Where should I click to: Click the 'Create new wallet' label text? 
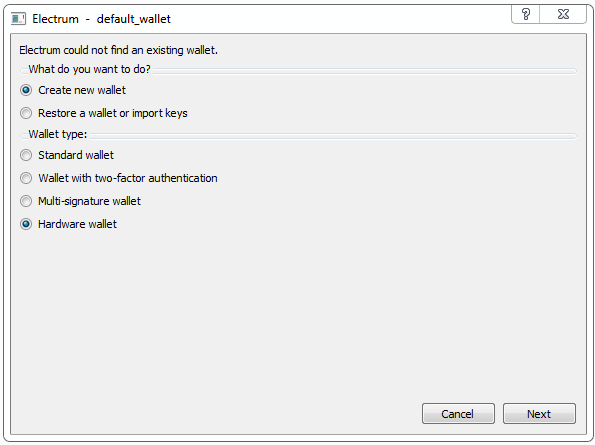coord(82,90)
